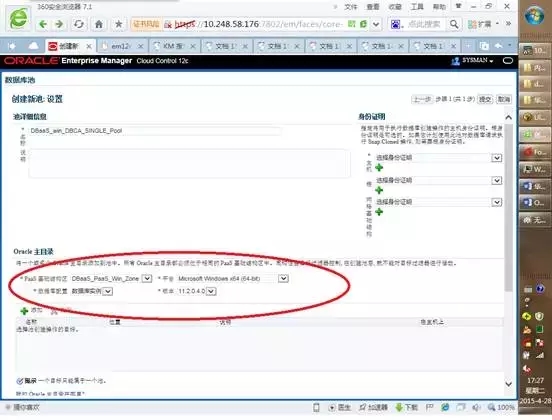552x420 pixels.
Task: Click the Baidu paw search engine icon
Action: pos(395,24)
